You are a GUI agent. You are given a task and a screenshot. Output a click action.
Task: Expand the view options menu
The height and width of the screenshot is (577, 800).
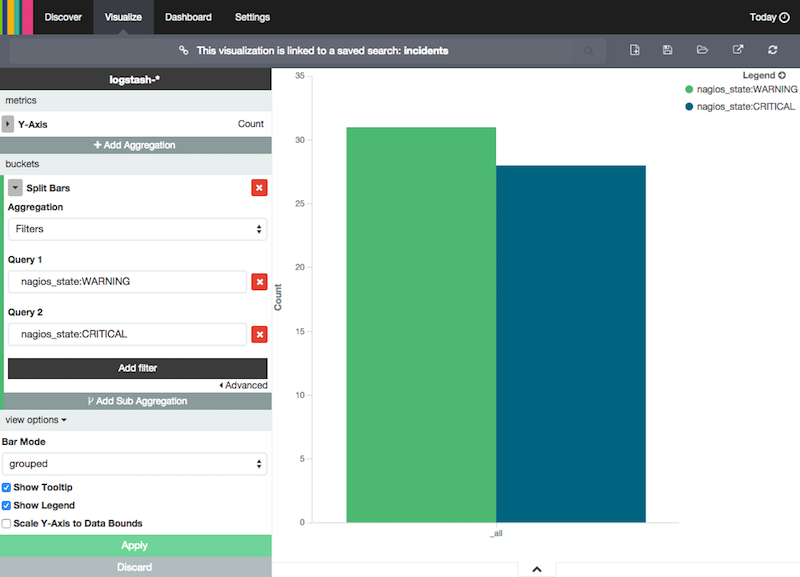(36, 420)
